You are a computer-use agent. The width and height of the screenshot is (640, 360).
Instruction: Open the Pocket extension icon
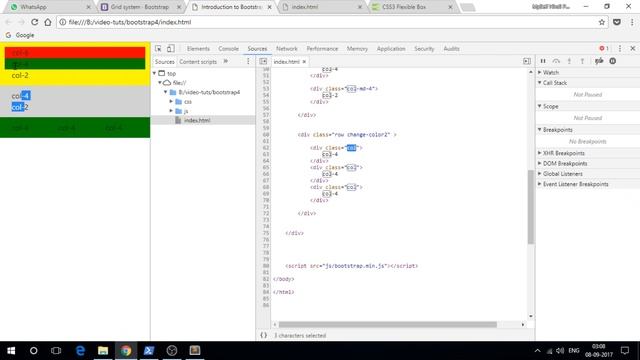click(x=617, y=22)
